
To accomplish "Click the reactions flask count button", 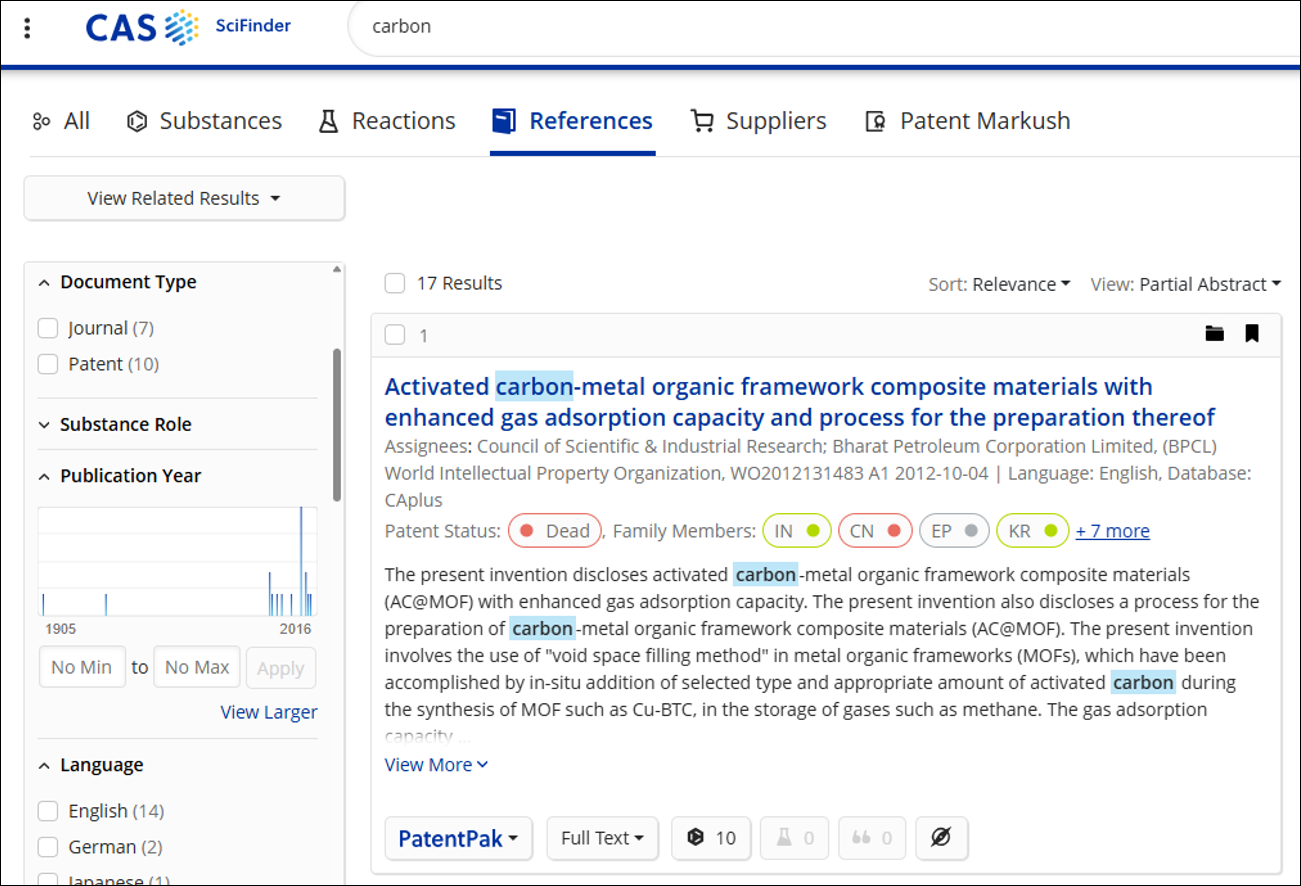I will tap(794, 838).
